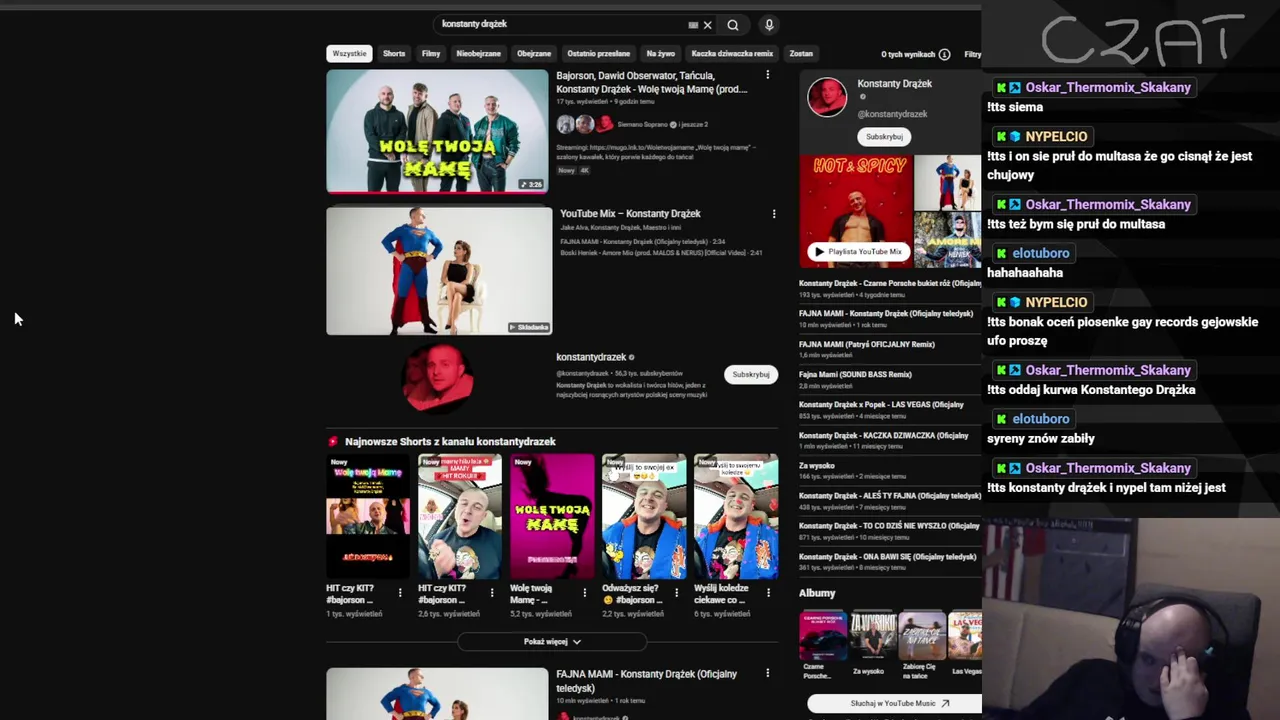Open 'Wyślij koledze' short thumbnail

tap(736, 517)
